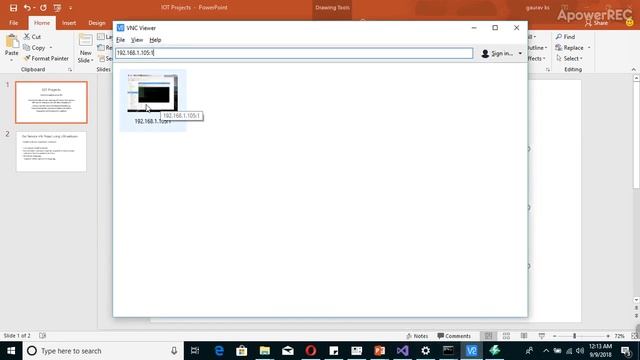
Task: Open File Explorer from taskbar
Action: pyautogui.click(x=264, y=351)
